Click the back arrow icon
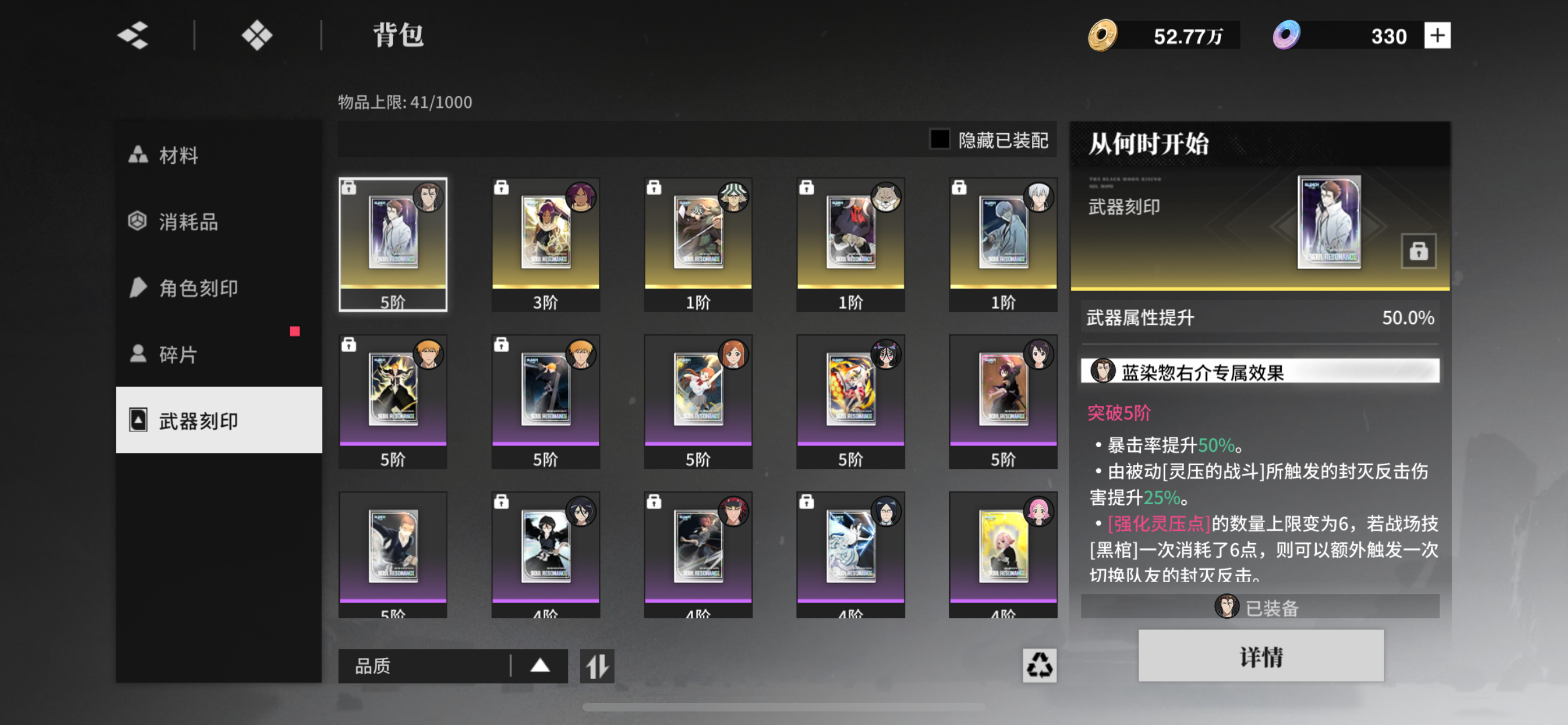Viewport: 1568px width, 725px height. click(x=133, y=36)
